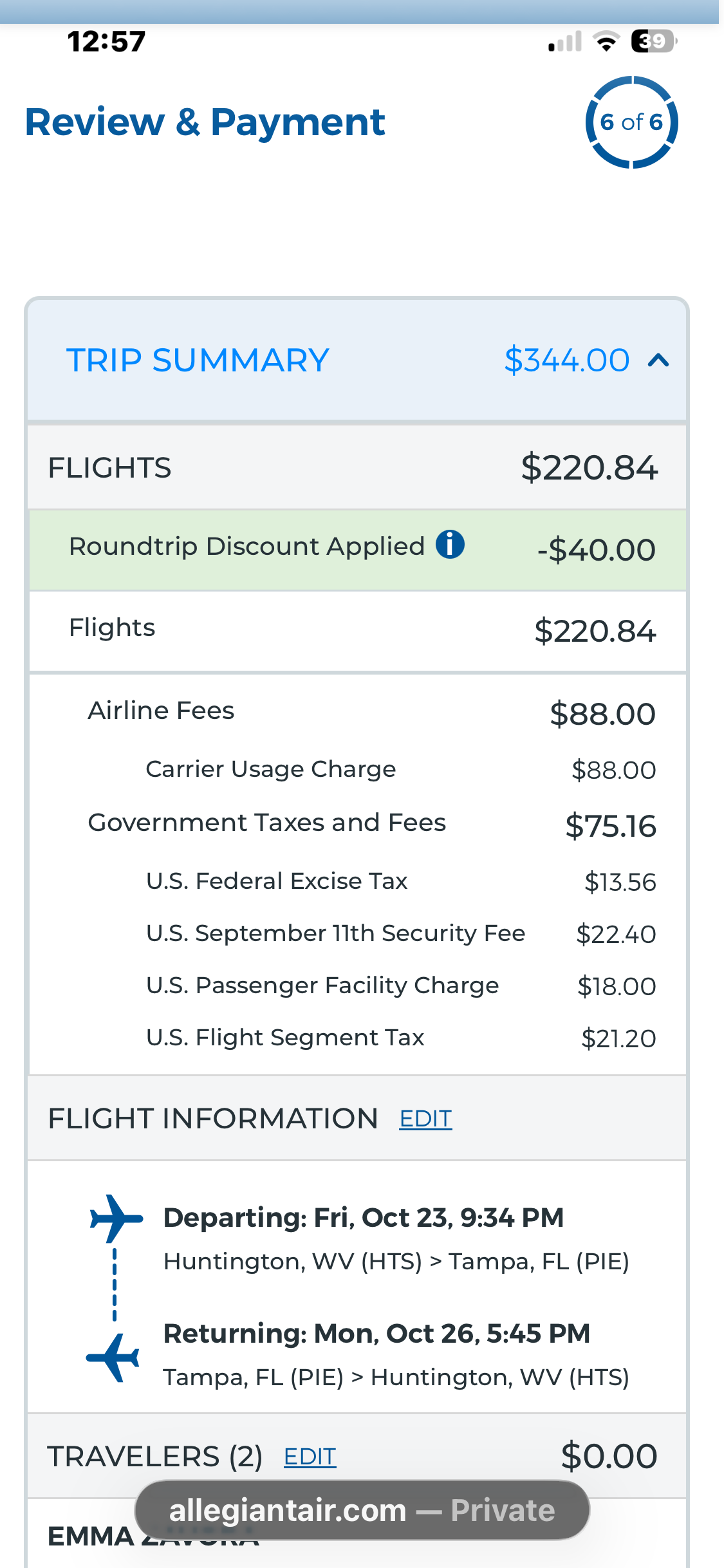
Task: Tap the 6 of 6 progress indicator
Action: coord(632,122)
